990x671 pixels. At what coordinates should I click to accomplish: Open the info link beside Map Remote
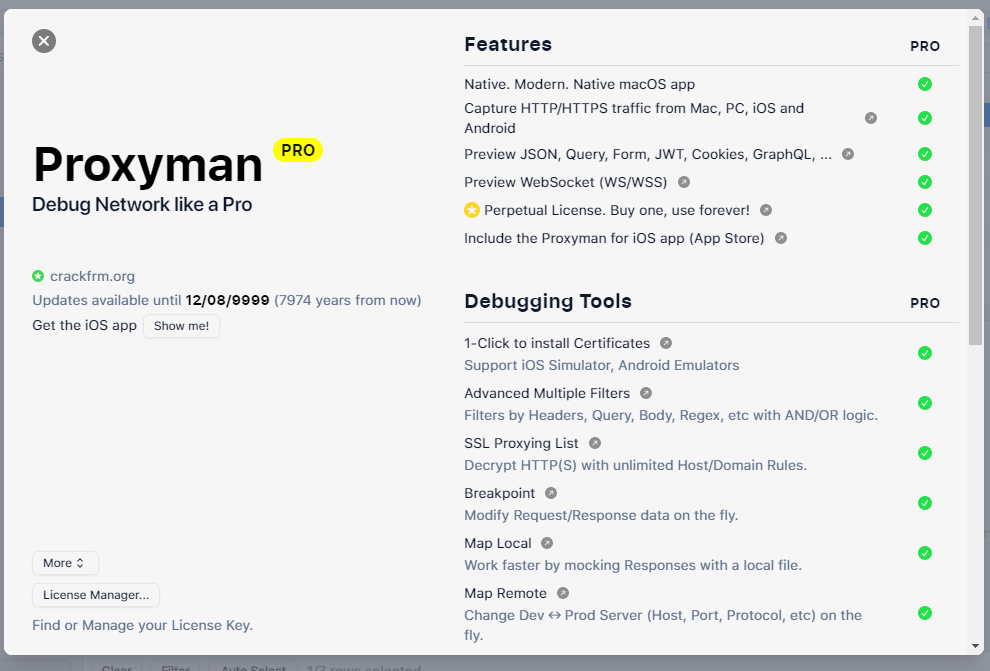[563, 593]
